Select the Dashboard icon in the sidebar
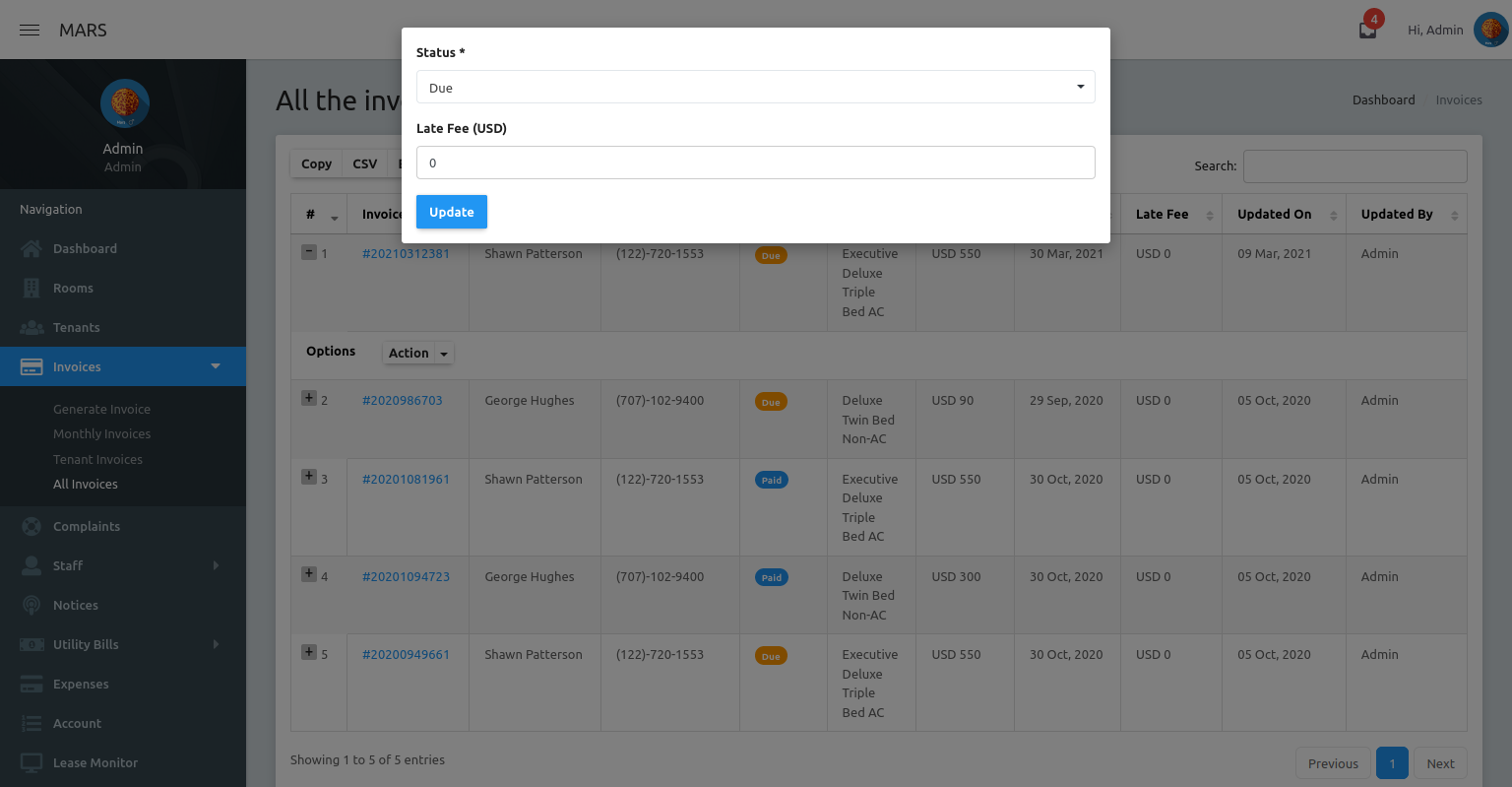 click(x=31, y=248)
